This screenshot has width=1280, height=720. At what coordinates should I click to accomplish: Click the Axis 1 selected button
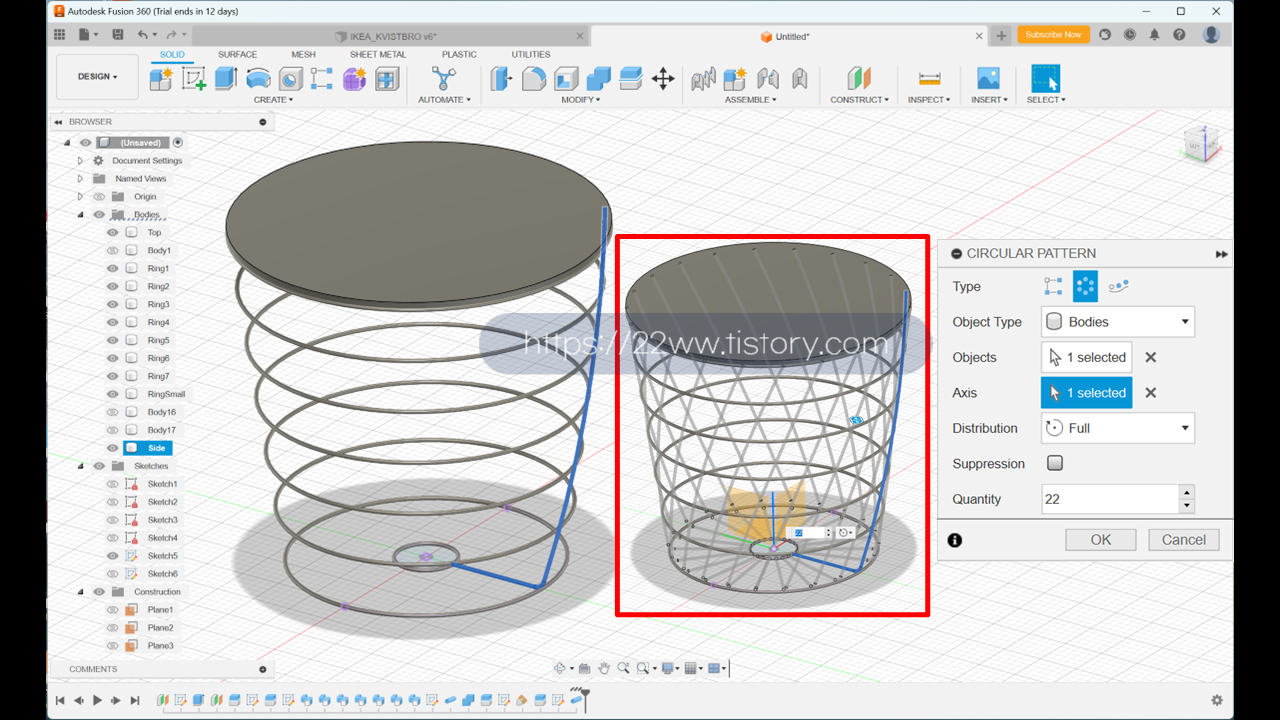[1087, 393]
